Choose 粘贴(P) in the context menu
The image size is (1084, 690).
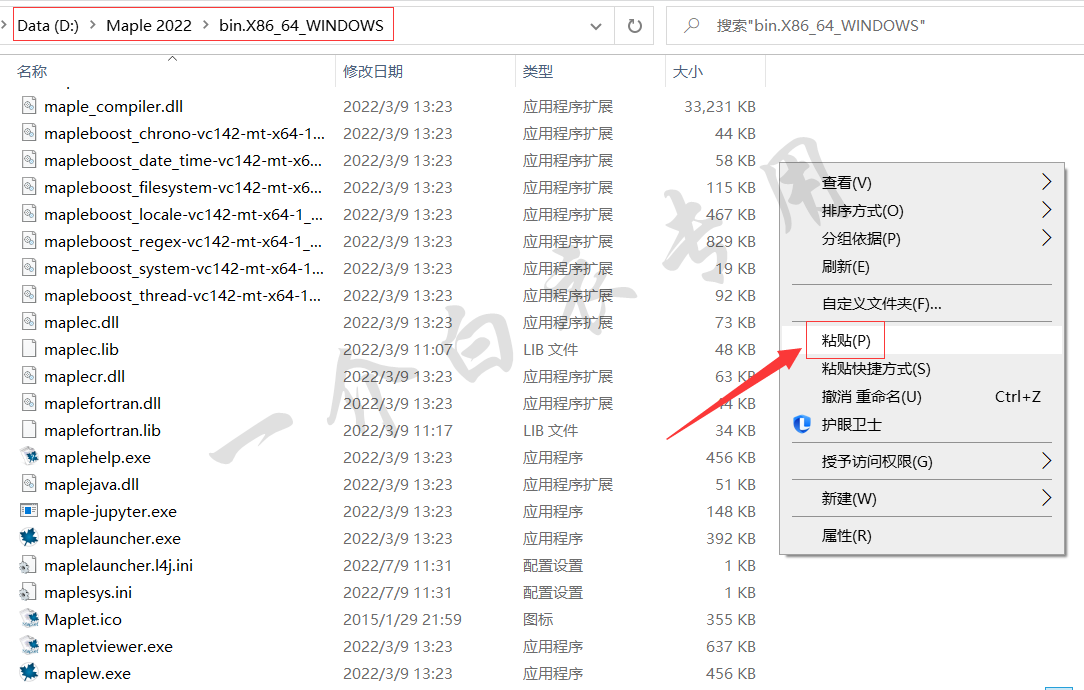point(846,340)
